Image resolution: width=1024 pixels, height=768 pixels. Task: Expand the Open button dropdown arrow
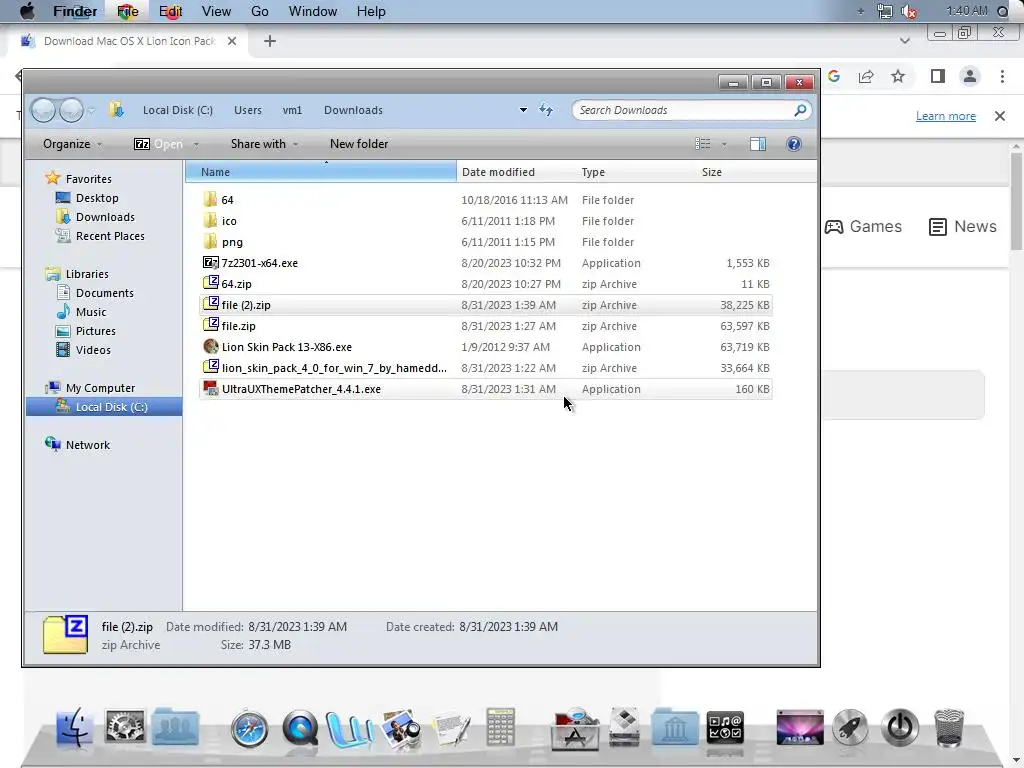coord(195,144)
